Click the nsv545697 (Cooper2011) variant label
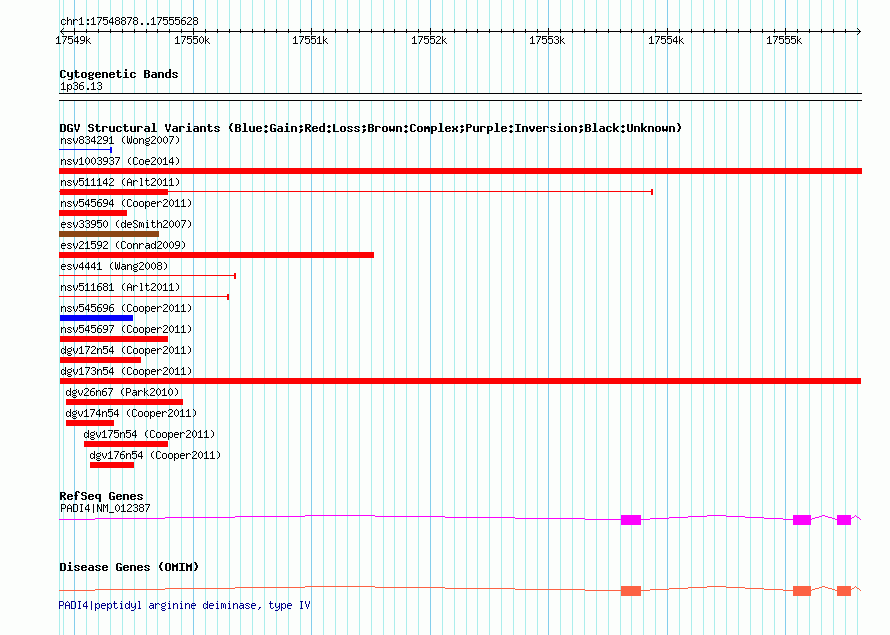Viewport: 890px width, 635px height. coord(126,329)
